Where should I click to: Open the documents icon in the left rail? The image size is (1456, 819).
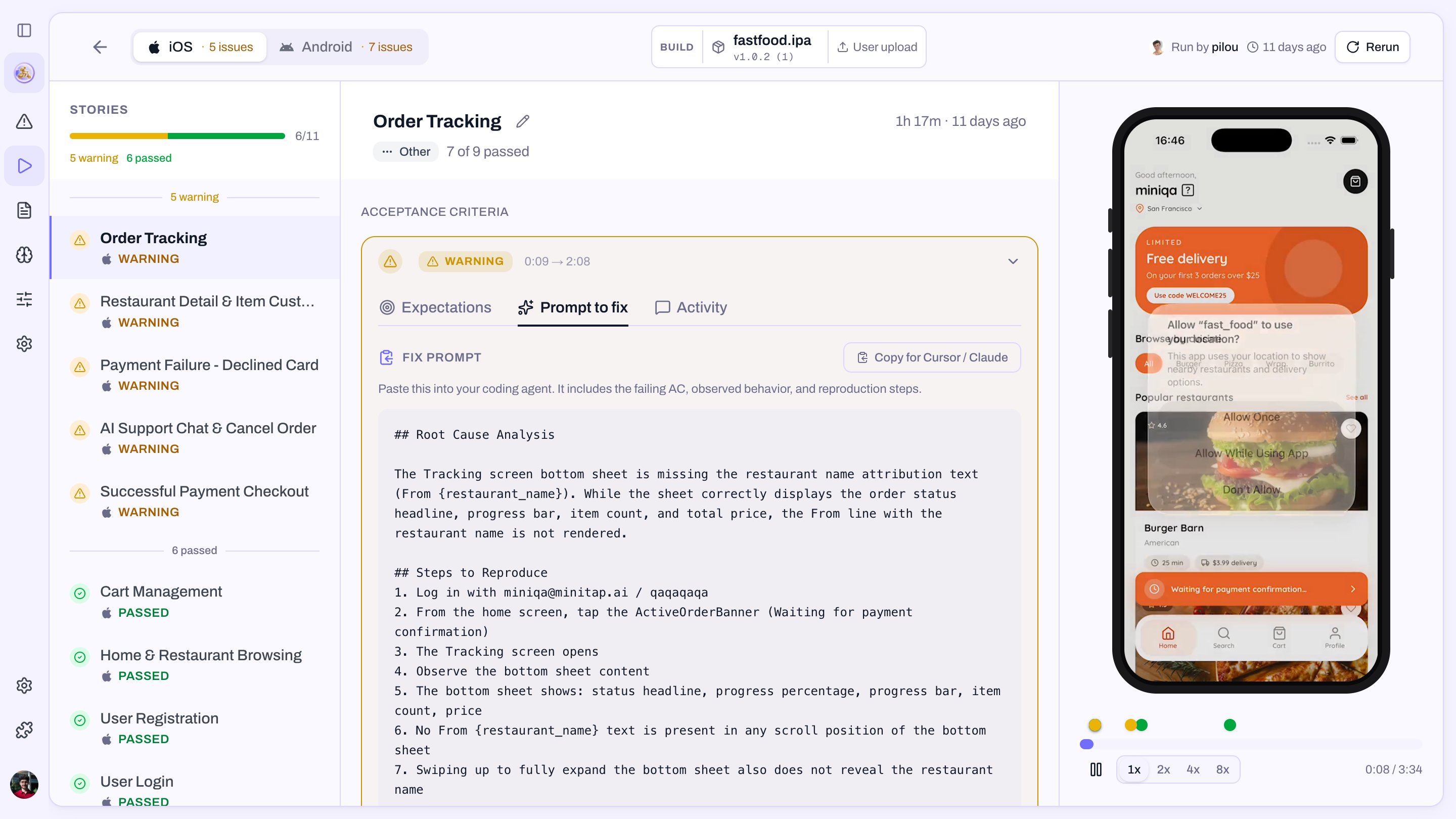pos(24,210)
